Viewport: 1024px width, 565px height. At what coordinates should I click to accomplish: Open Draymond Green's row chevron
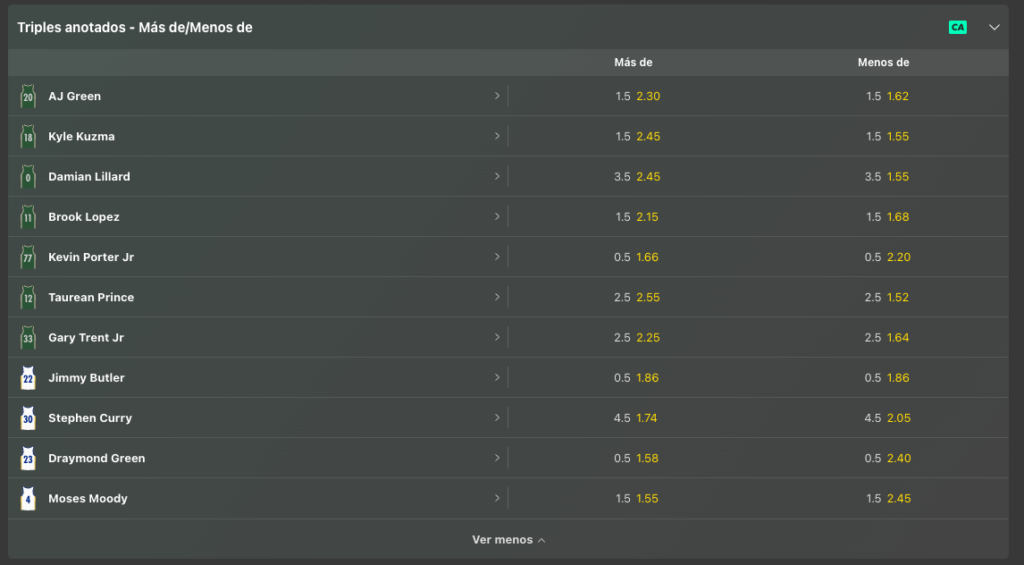pos(497,458)
